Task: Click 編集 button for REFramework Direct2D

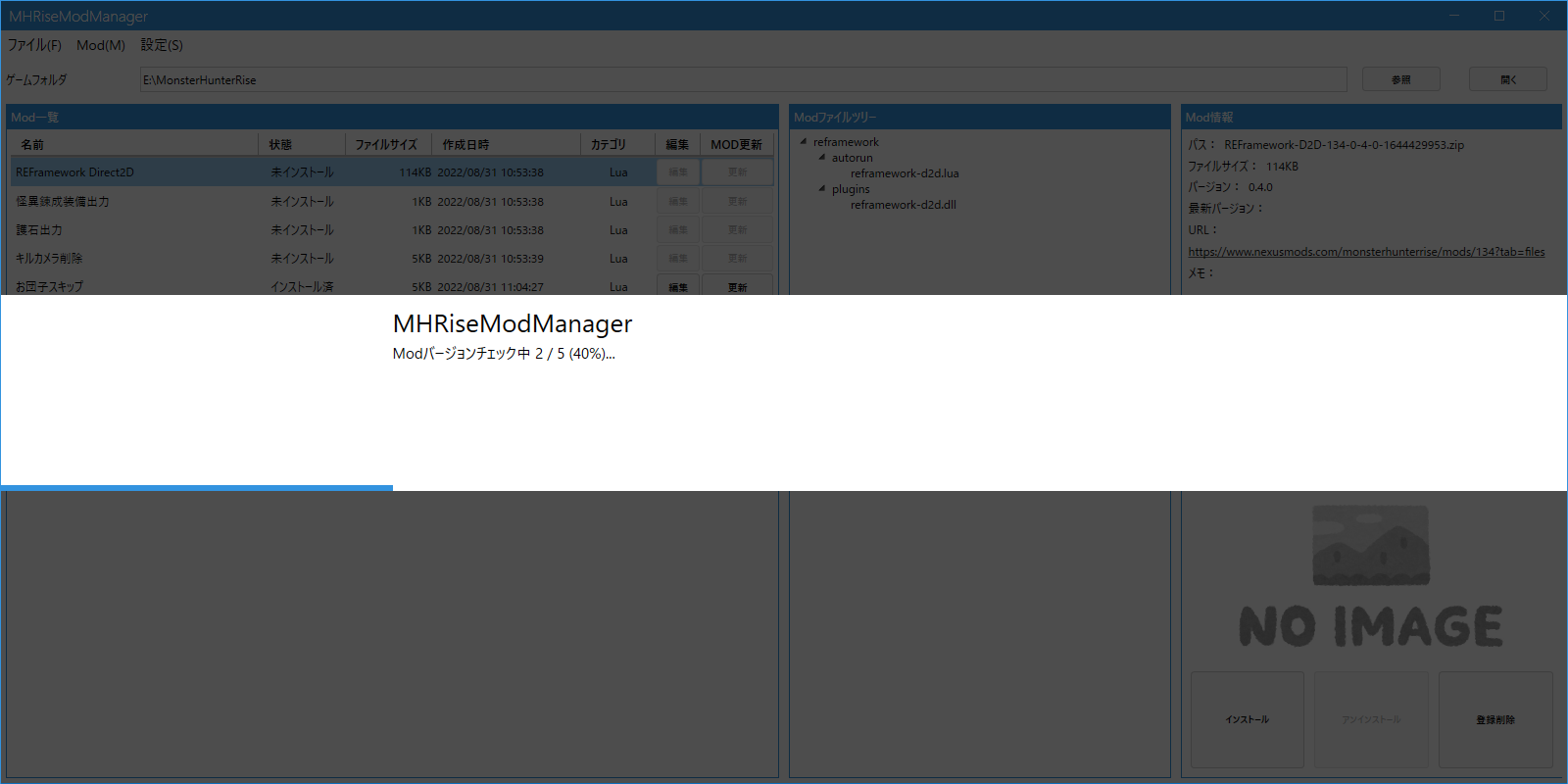Action: (x=678, y=171)
